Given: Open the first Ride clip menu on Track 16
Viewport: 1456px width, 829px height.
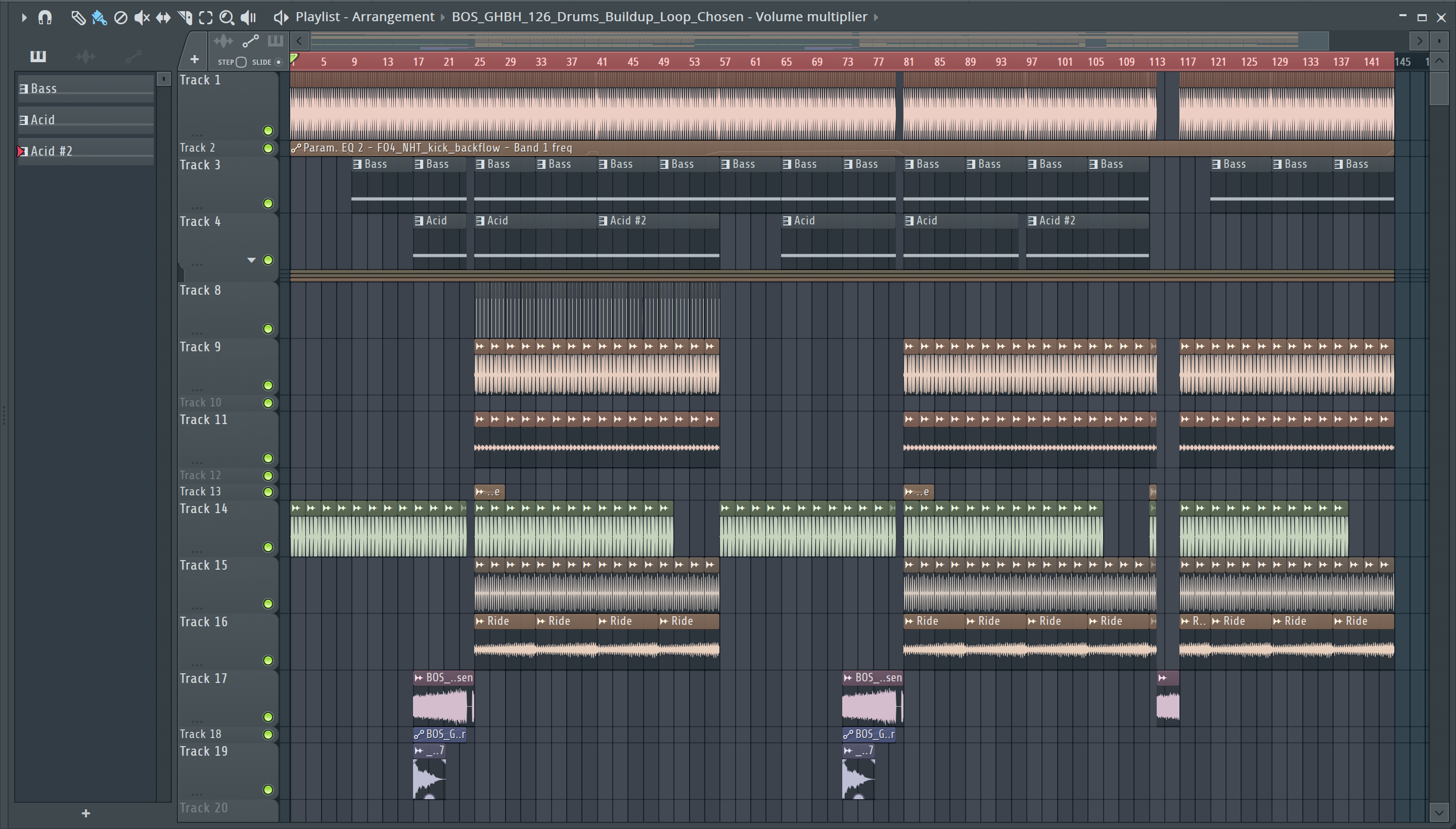Looking at the screenshot, I should pos(480,621).
